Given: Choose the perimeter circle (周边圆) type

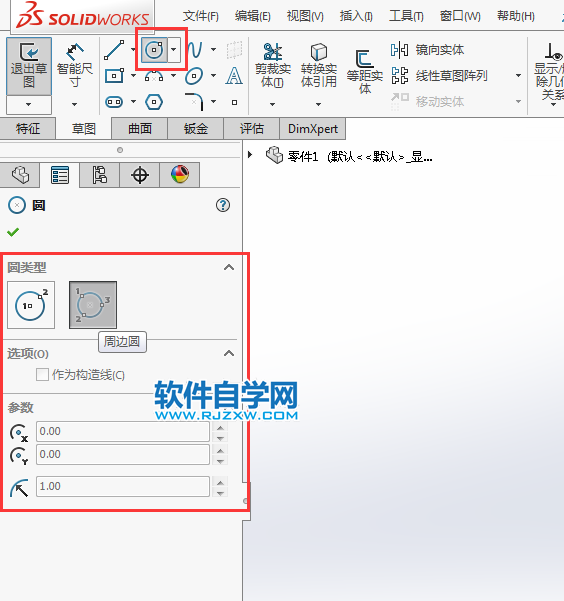Looking at the screenshot, I should (93, 305).
